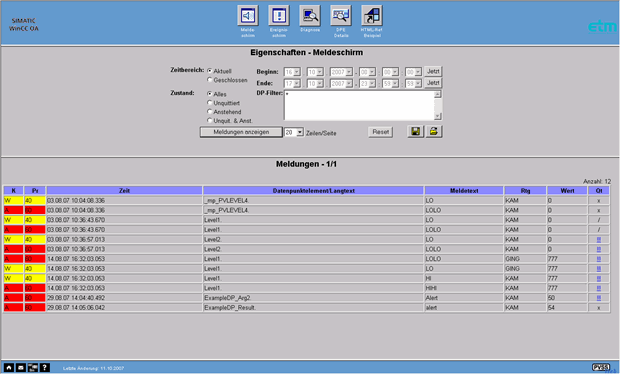Go to home via footer house icon
The image size is (620, 374).
click(x=9, y=368)
